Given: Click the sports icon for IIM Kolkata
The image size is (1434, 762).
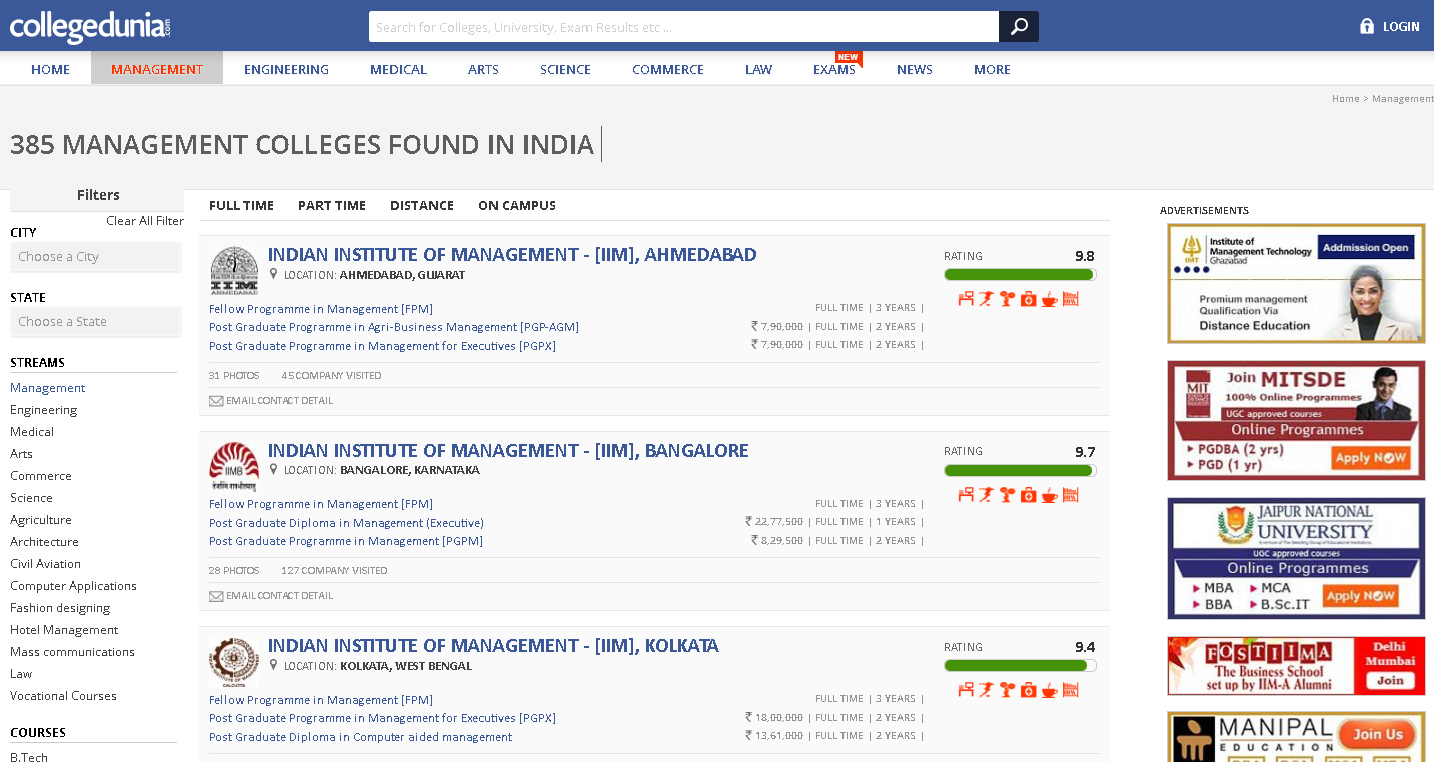Looking at the screenshot, I should tap(986, 689).
